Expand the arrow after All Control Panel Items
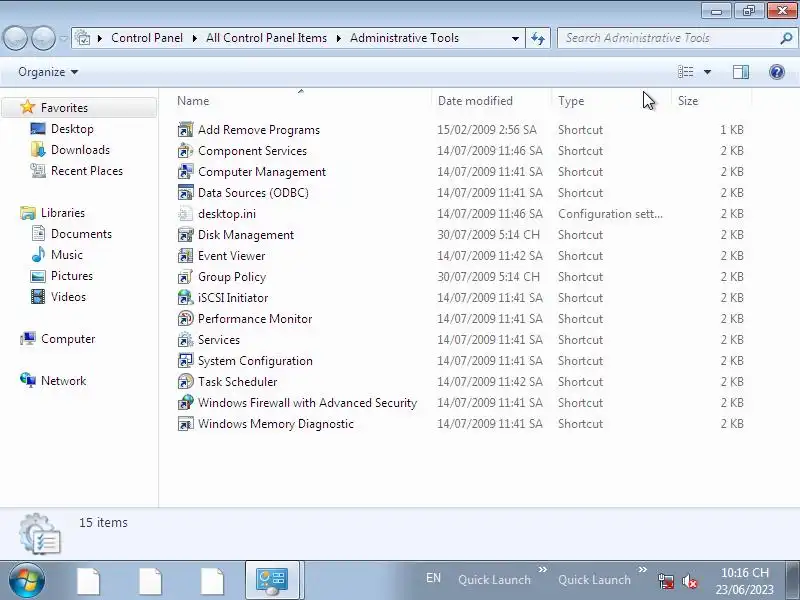Screen dimensions: 800x600 pos(338,38)
